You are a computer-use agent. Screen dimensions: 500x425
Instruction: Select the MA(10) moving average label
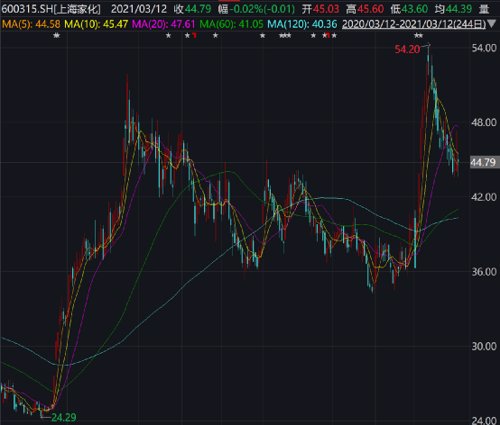pyautogui.click(x=96, y=24)
